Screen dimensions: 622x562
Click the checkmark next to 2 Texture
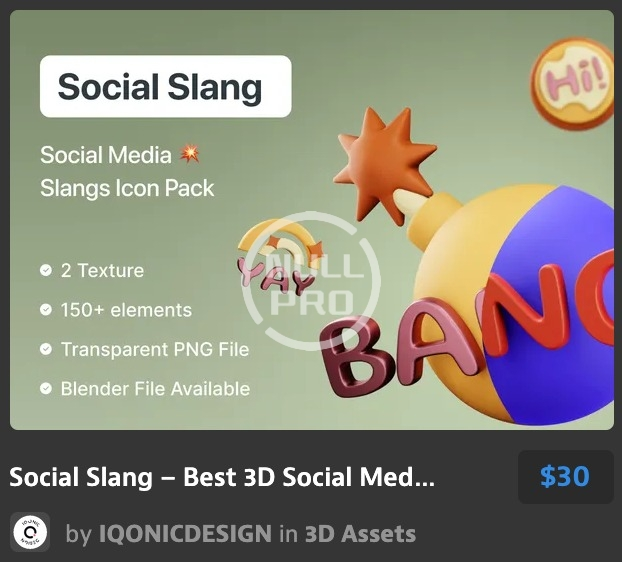click(x=46, y=270)
